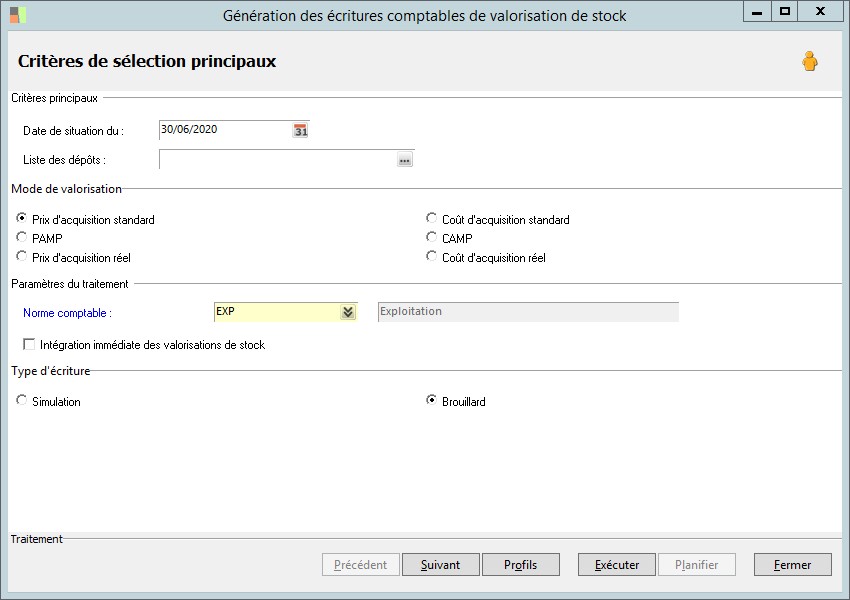Run the process with Exécuter
The width and height of the screenshot is (850, 600).
pyautogui.click(x=617, y=565)
